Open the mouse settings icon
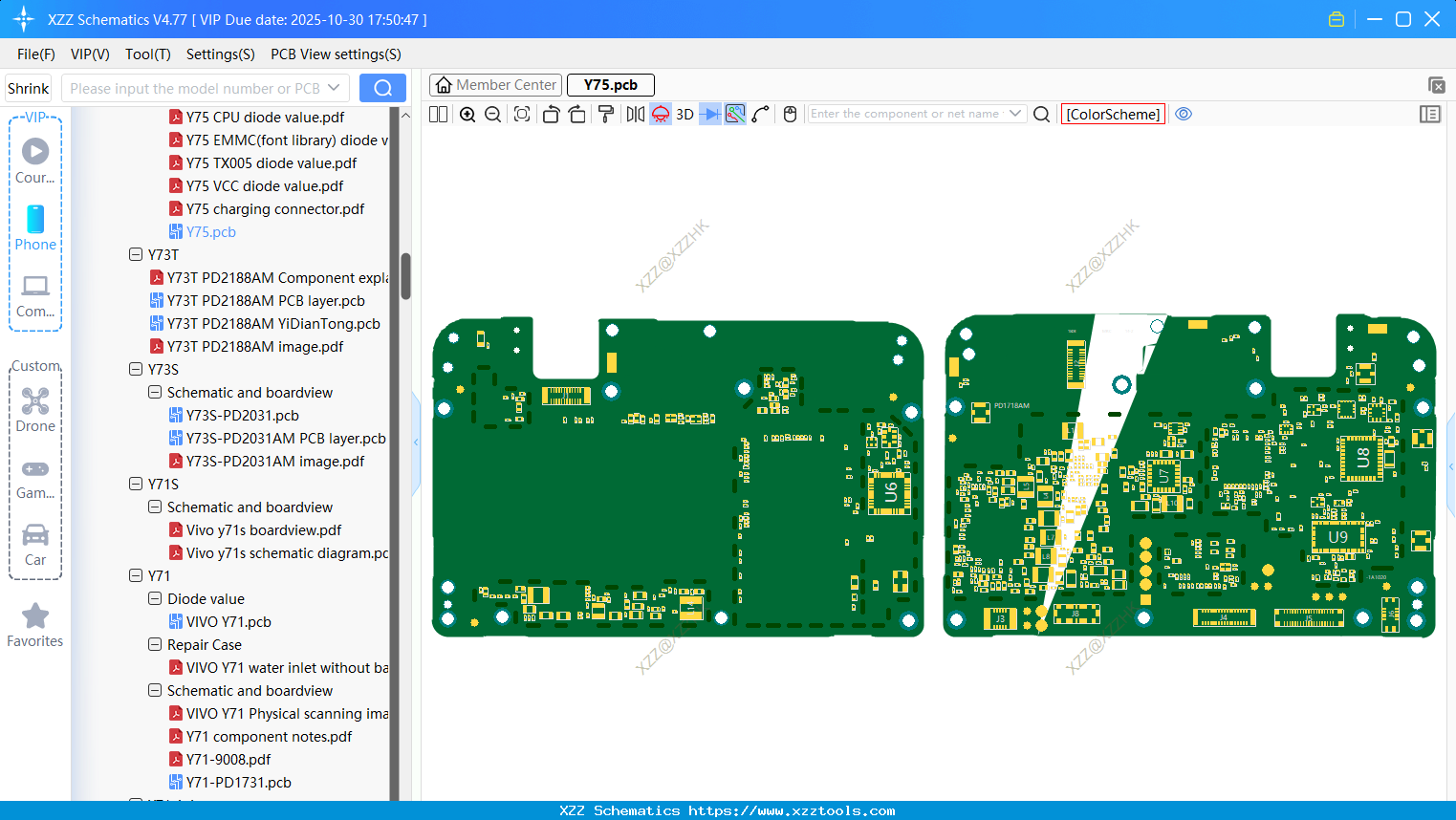 pyautogui.click(x=791, y=115)
